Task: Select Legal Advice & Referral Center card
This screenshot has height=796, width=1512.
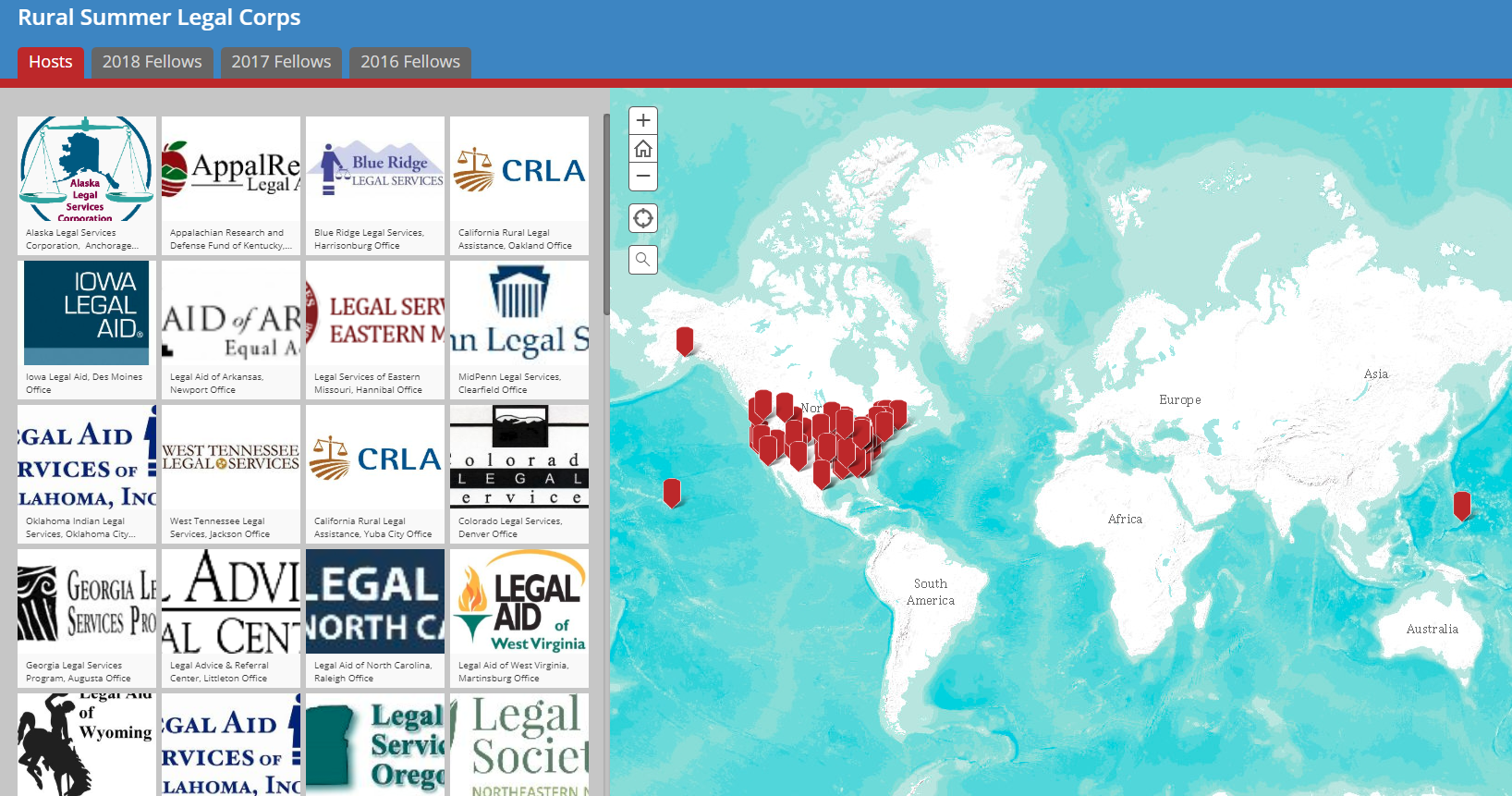Action: click(x=231, y=618)
